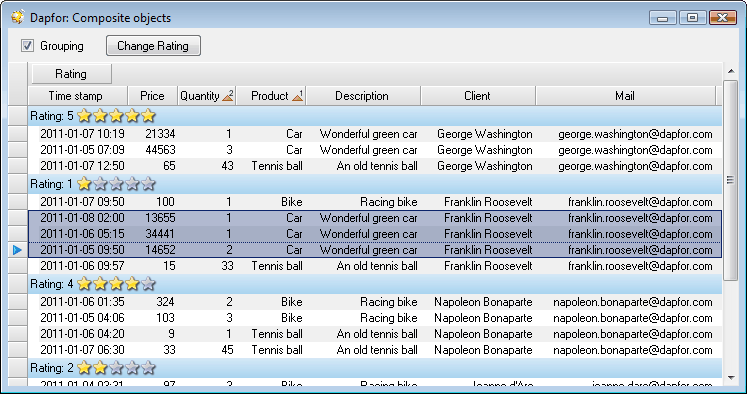Toggle the Grouping checkbox
This screenshot has height=395, width=748.
click(x=27, y=46)
